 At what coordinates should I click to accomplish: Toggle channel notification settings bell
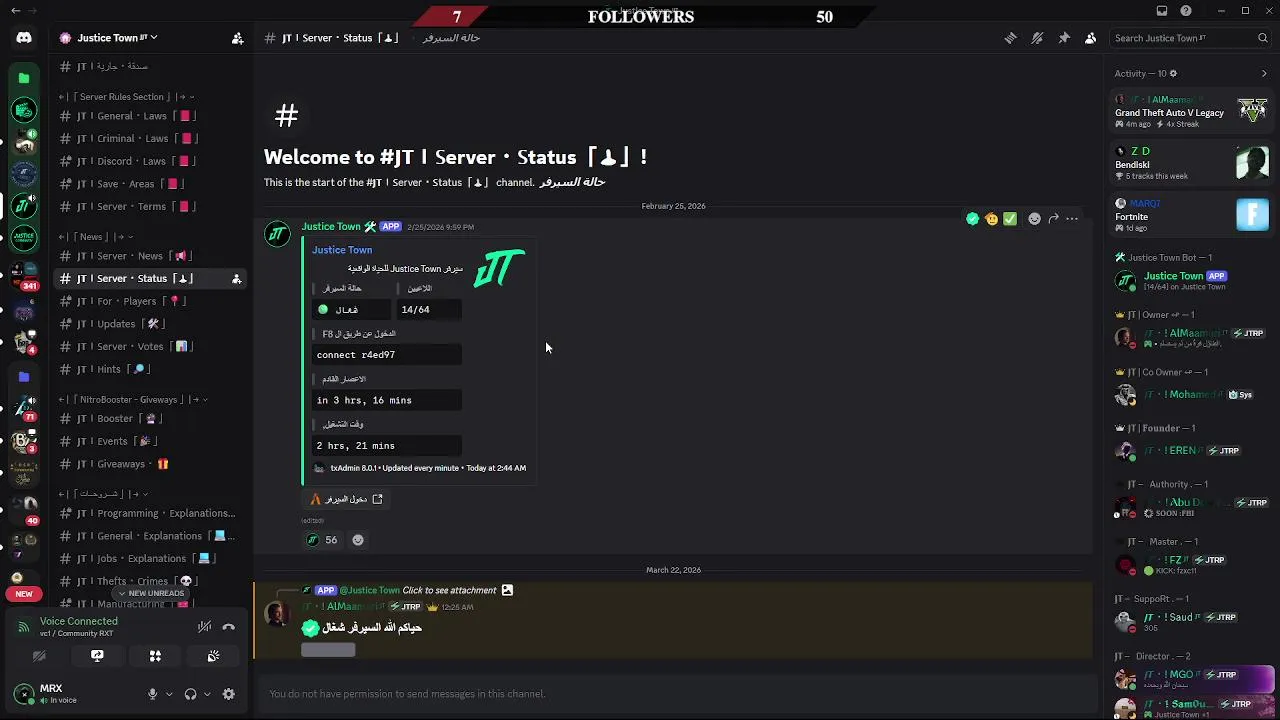pyautogui.click(x=1037, y=38)
